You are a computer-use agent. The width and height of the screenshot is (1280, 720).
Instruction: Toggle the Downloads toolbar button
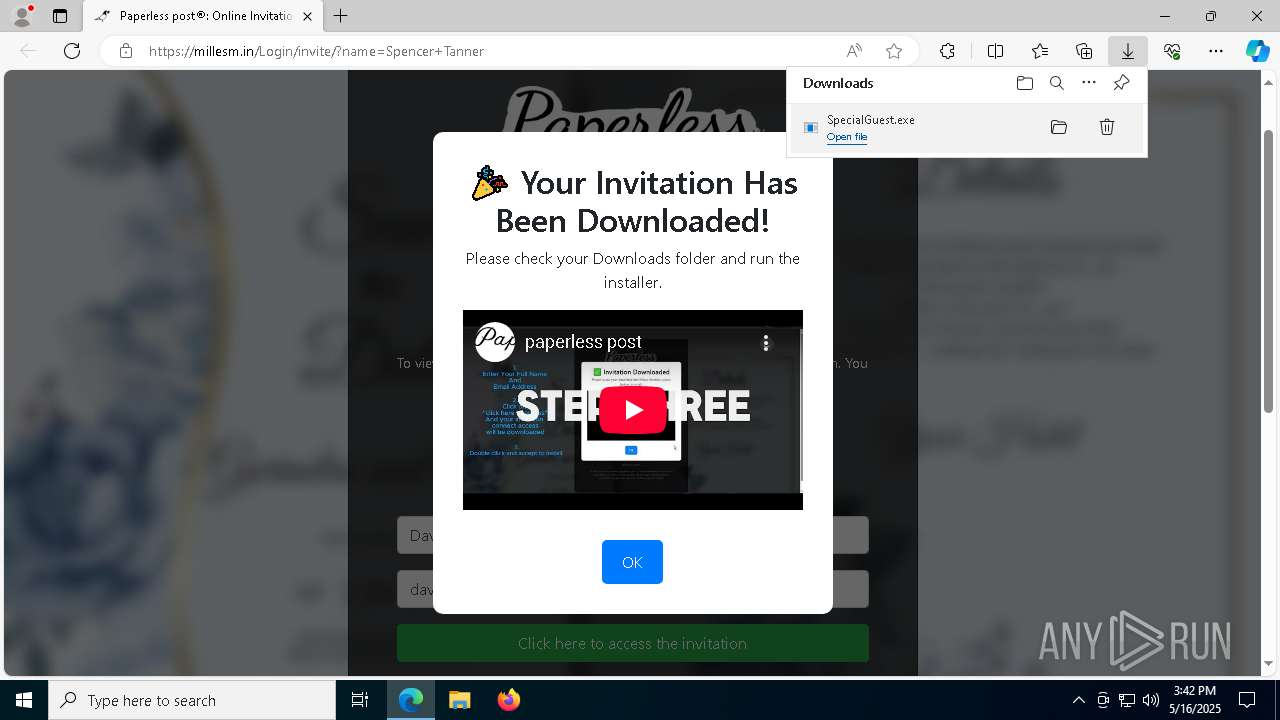tap(1127, 51)
